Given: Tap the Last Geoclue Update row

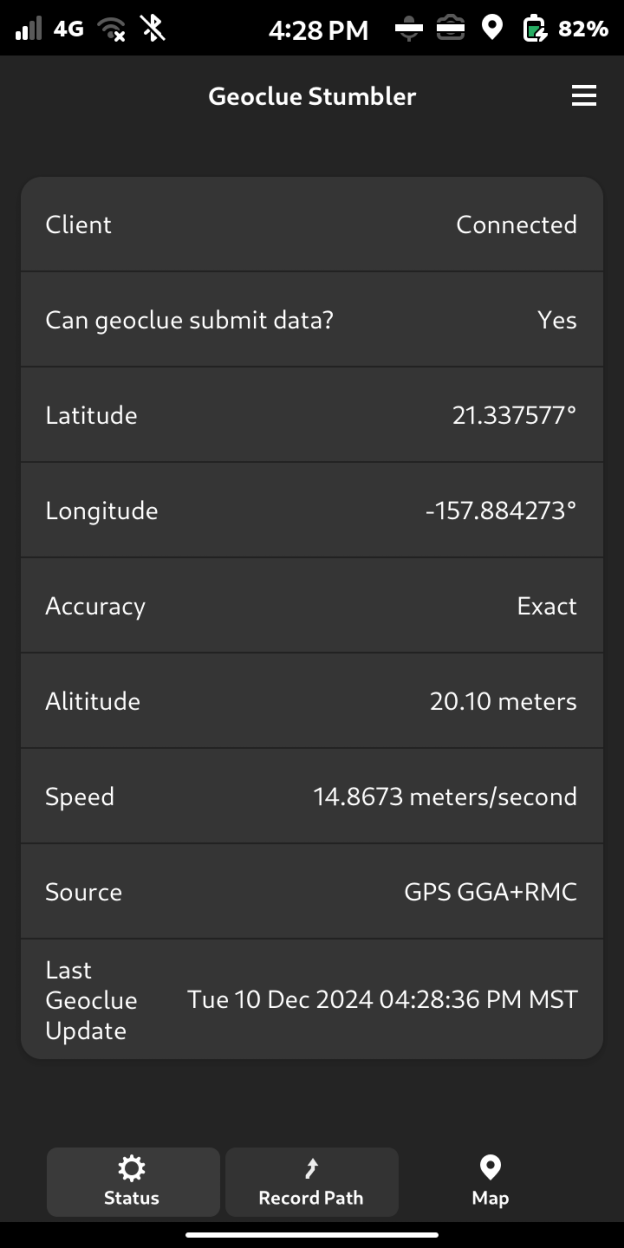Looking at the screenshot, I should point(312,1000).
